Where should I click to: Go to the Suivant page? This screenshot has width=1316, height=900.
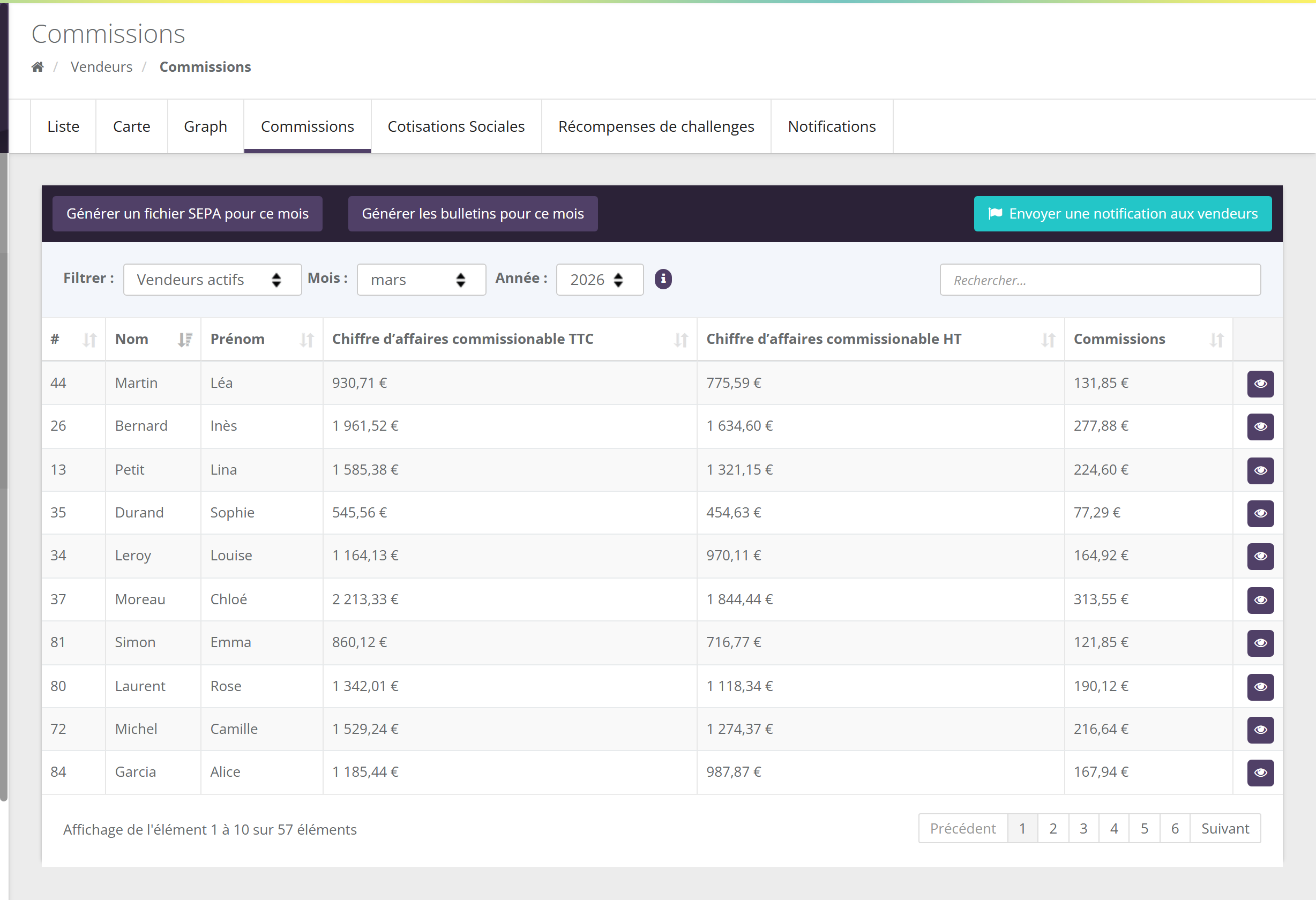point(1225,829)
